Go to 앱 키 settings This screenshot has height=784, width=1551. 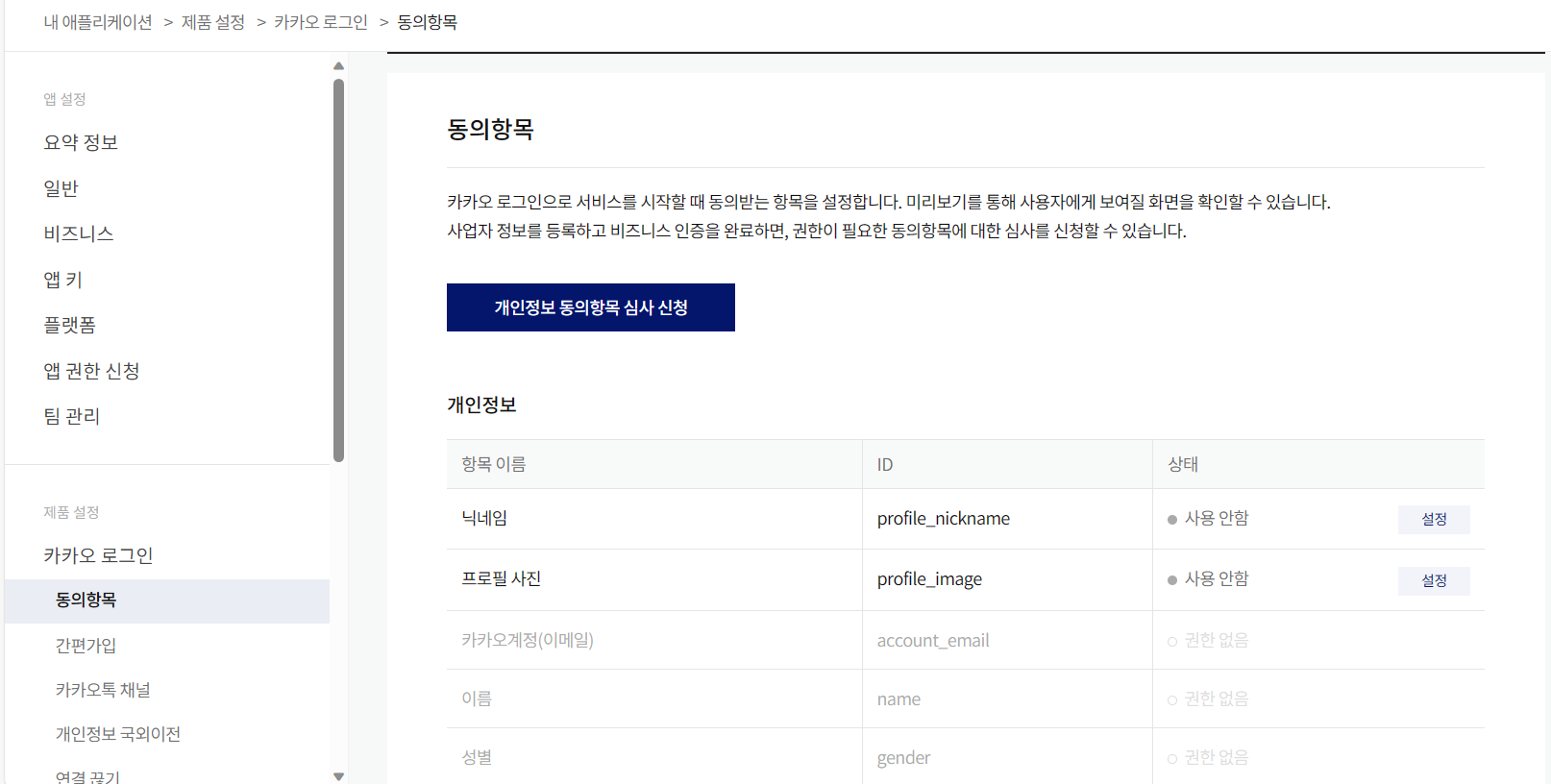pyautogui.click(x=63, y=280)
